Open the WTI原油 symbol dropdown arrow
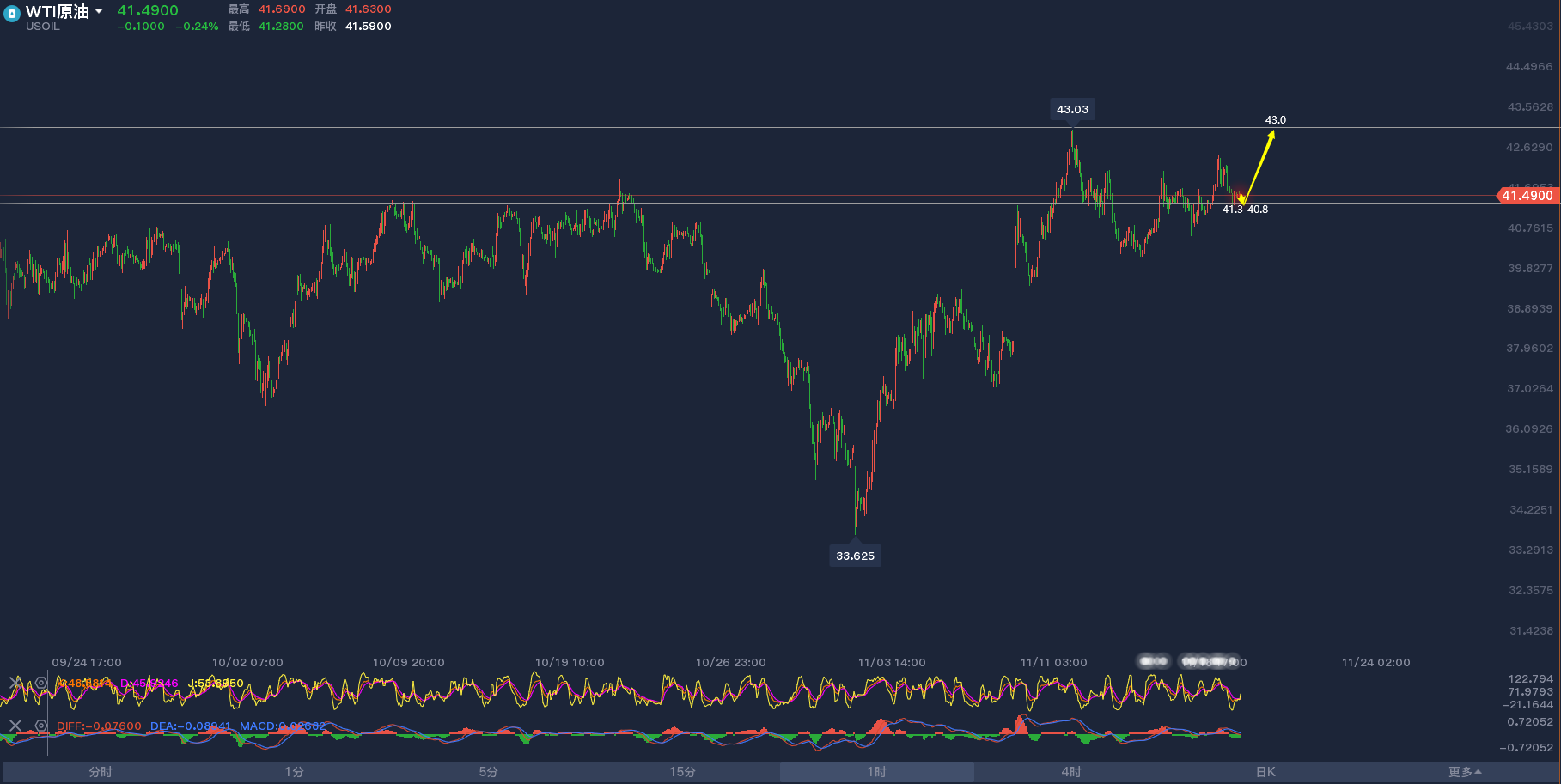The image size is (1561, 784). point(99,11)
